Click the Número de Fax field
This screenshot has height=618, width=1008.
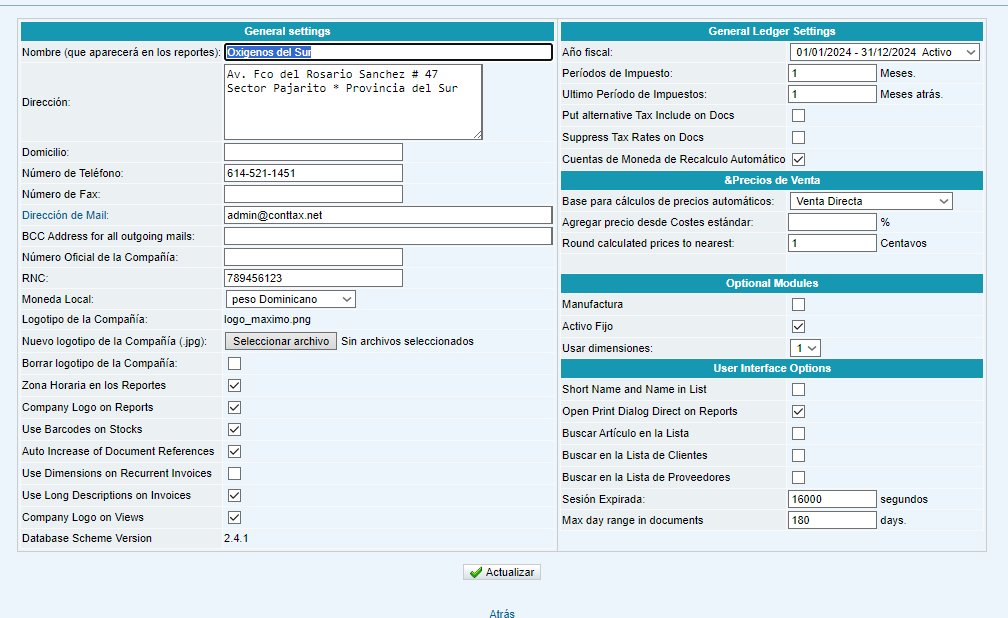[x=313, y=194]
